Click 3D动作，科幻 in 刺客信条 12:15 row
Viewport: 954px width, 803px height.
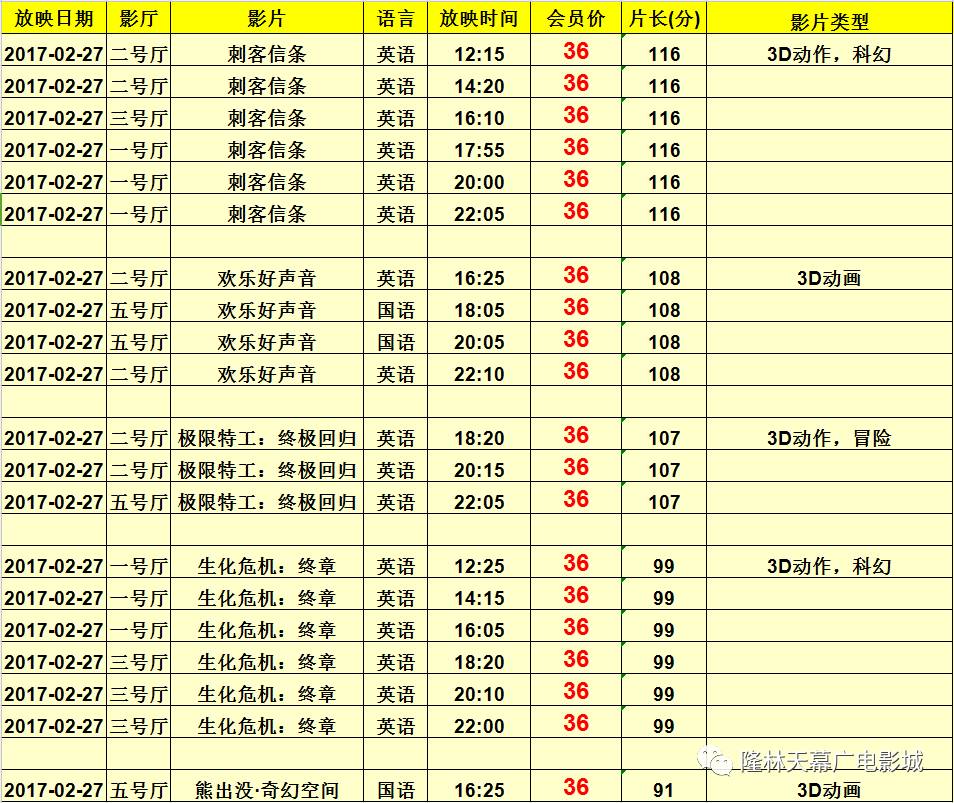[x=829, y=51]
